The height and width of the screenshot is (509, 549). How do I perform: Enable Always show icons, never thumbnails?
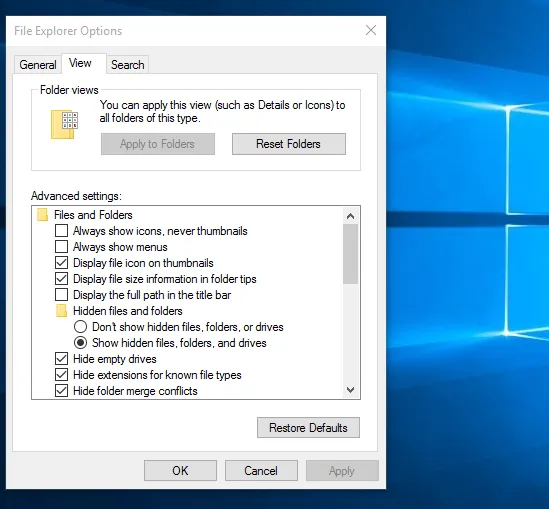(x=62, y=231)
